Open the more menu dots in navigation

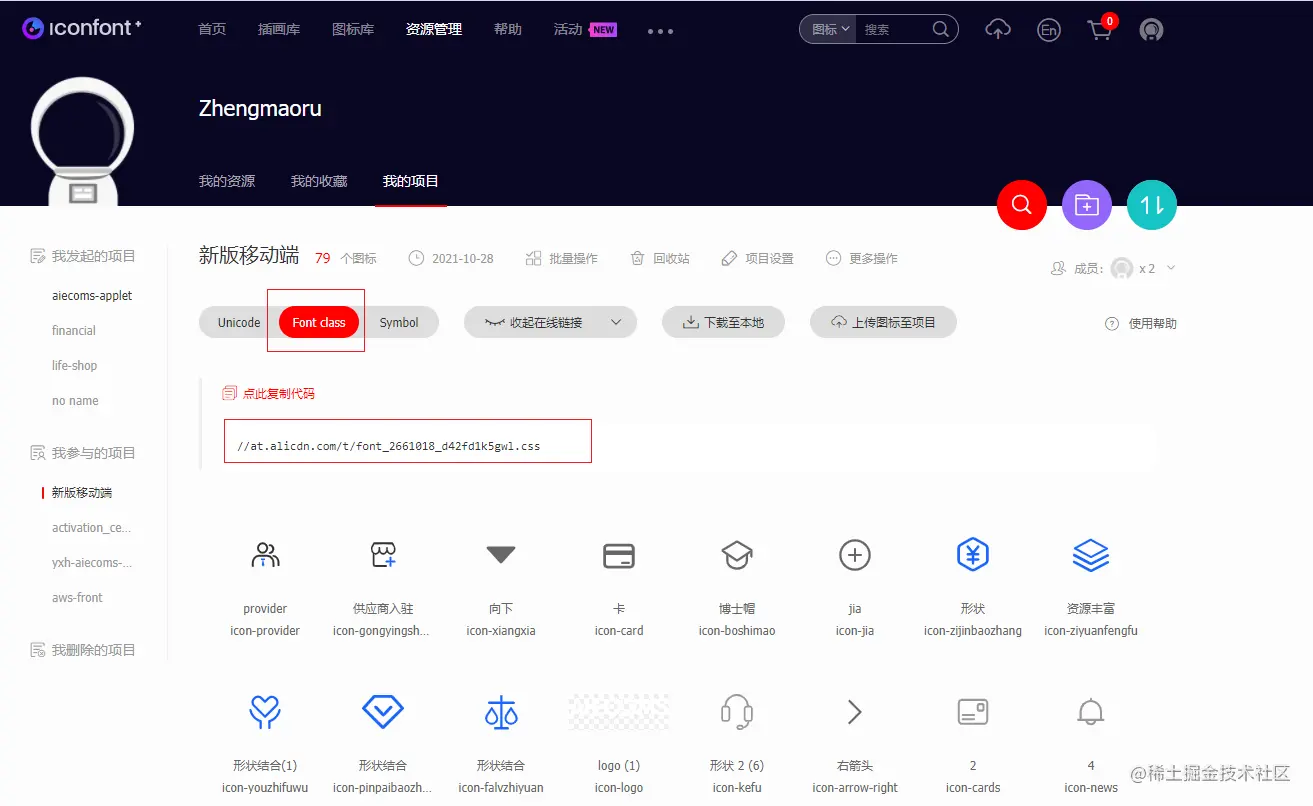tap(660, 31)
